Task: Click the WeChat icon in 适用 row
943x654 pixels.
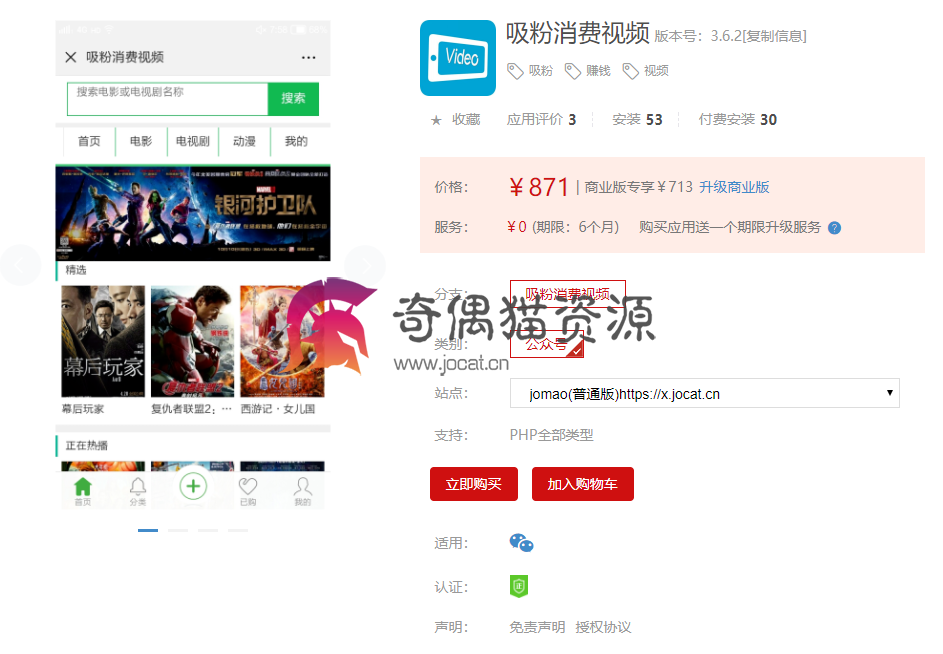Action: click(x=521, y=543)
